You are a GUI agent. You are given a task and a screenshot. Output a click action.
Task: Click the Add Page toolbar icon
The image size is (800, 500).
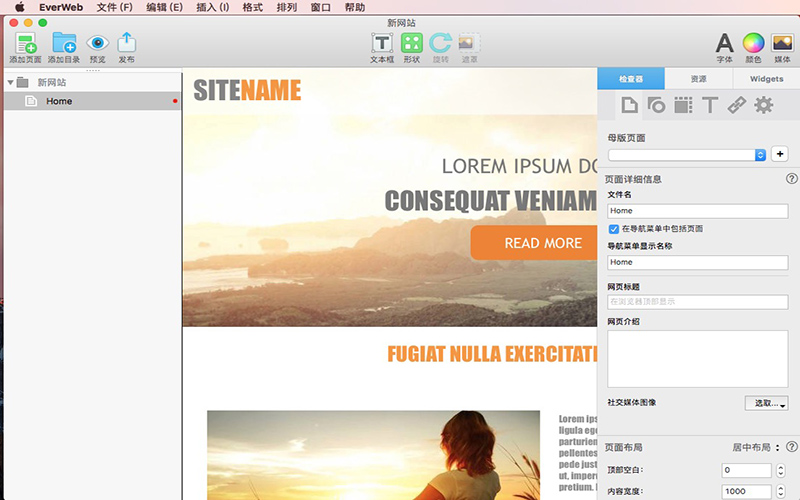26,43
